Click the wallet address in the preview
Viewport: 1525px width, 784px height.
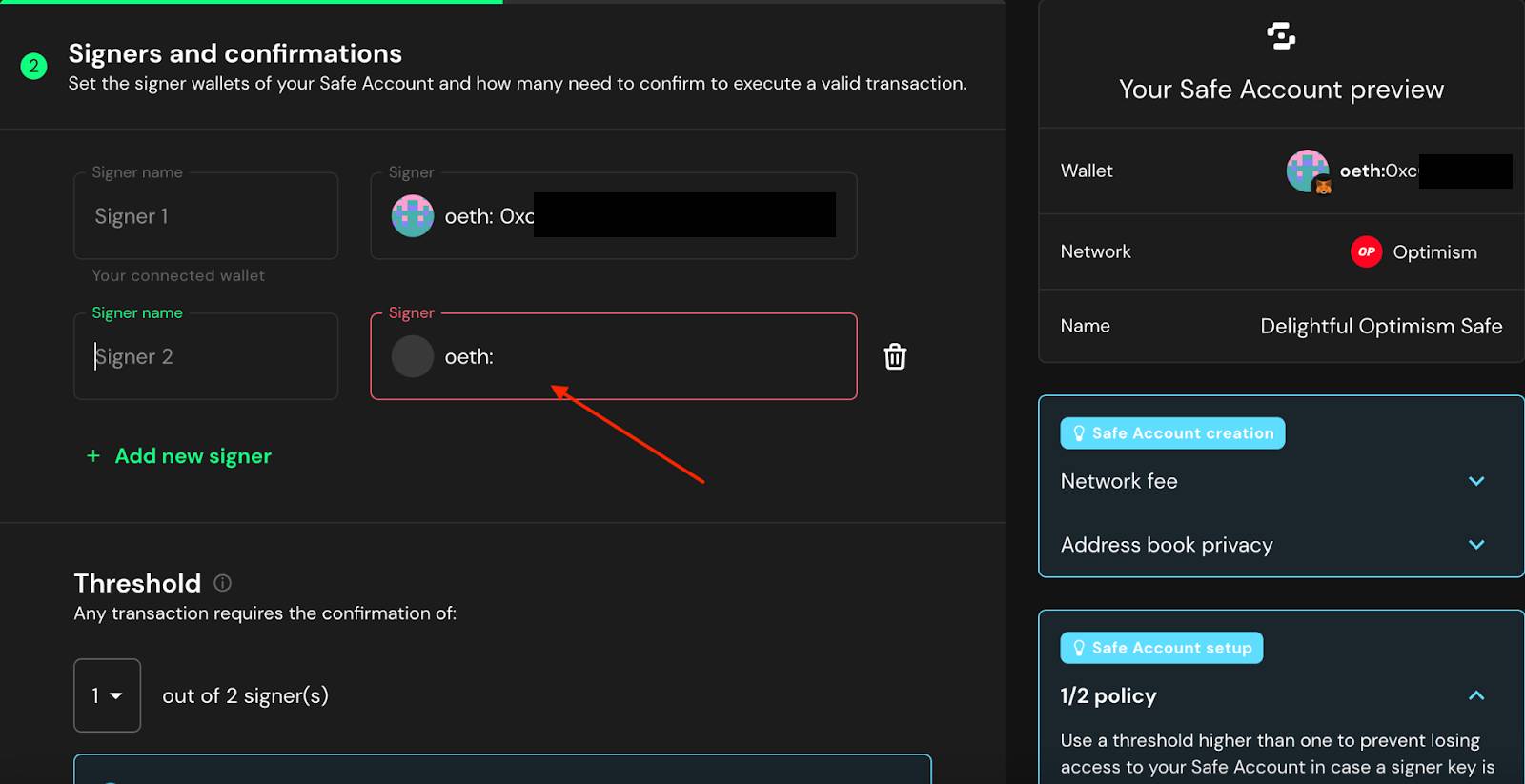pos(1425,171)
